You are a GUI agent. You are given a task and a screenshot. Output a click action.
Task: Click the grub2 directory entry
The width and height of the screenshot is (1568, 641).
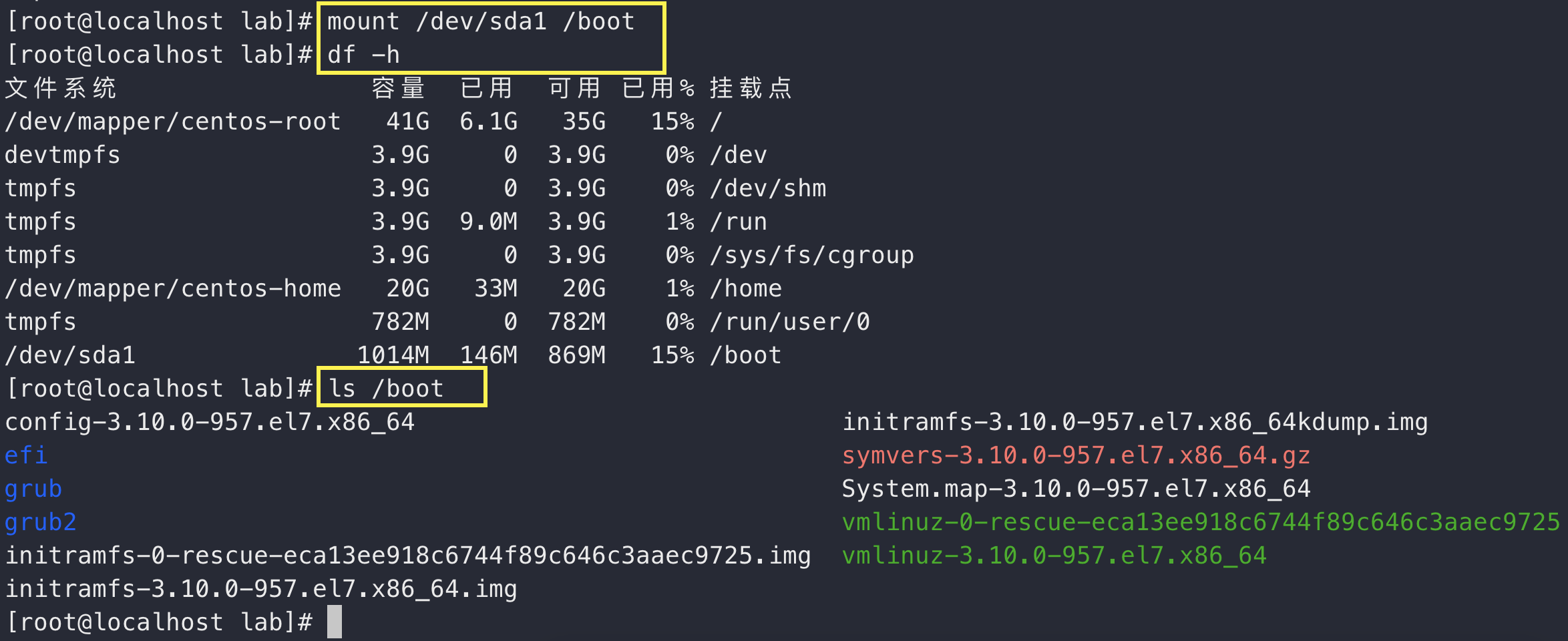coord(41,522)
